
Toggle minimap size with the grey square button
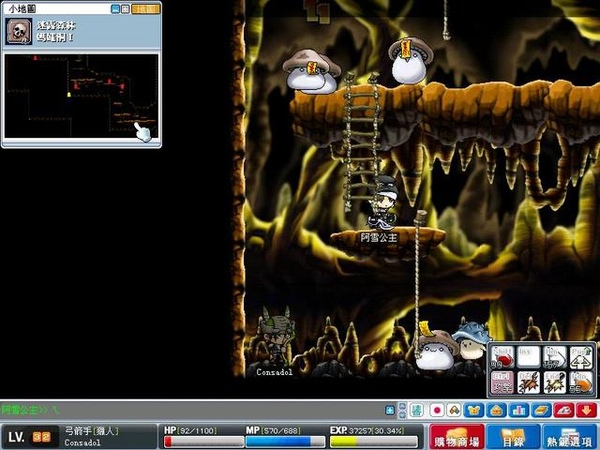pos(127,9)
